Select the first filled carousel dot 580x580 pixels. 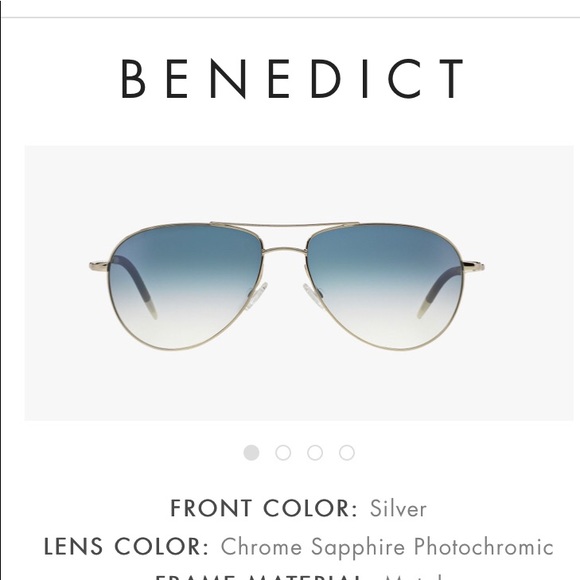(x=251, y=452)
